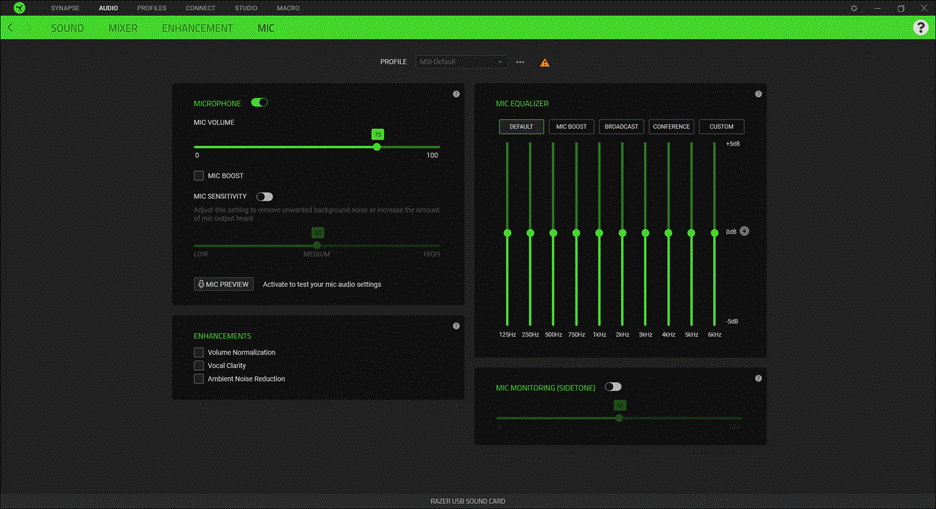Click the Microphone panel info icon
The width and height of the screenshot is (936, 509).
click(456, 94)
